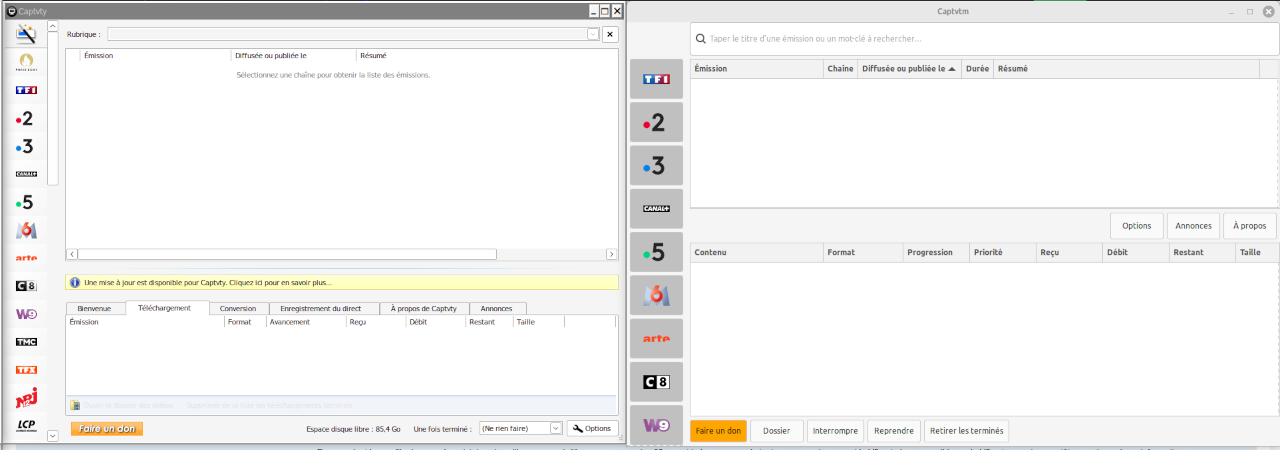This screenshot has width=1280, height=450.
Task: Select the LCP channel logo
Action: point(26,426)
